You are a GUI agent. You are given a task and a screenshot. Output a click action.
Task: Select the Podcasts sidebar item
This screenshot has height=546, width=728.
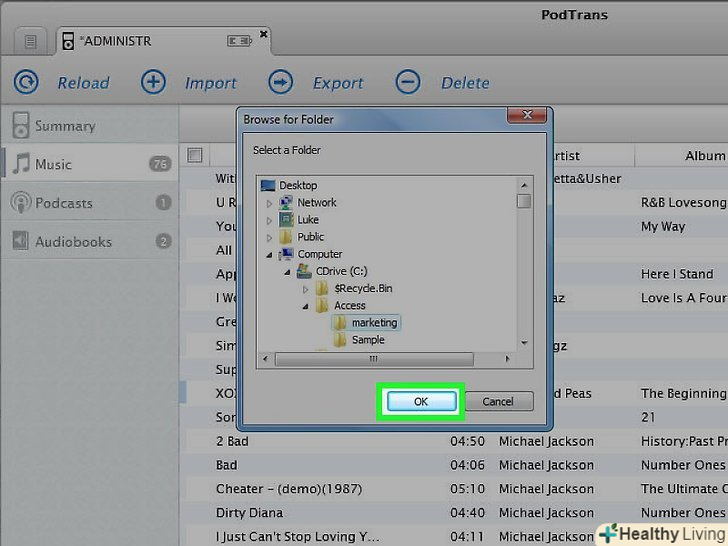89,202
